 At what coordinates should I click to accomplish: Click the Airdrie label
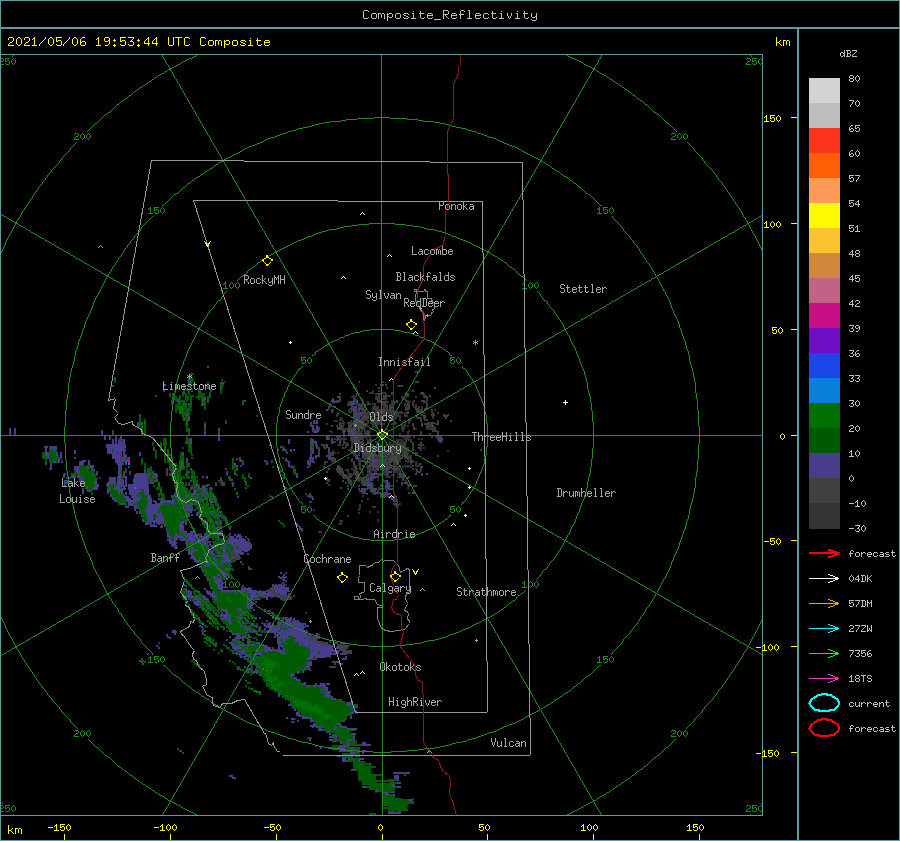click(x=394, y=534)
